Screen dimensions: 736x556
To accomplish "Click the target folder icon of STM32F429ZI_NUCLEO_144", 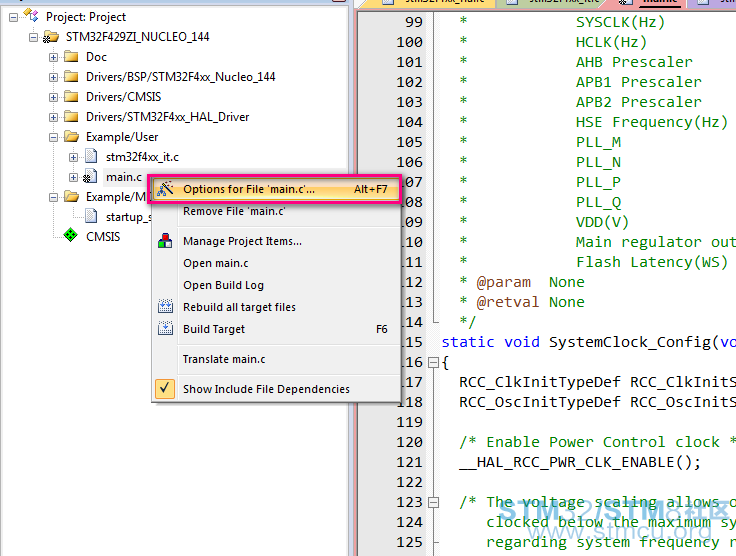I will (x=51, y=37).
